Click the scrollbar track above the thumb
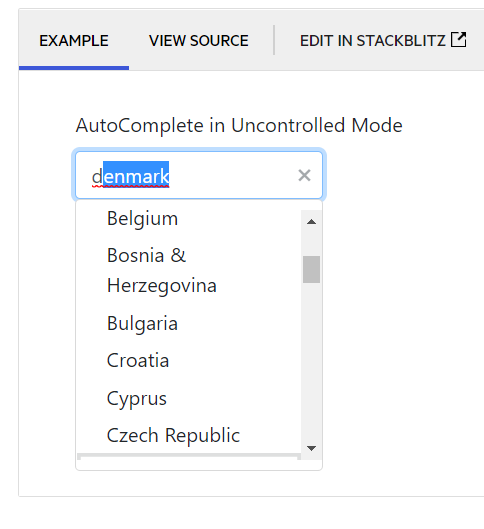Screen dimensions: 484x529 [x=311, y=244]
